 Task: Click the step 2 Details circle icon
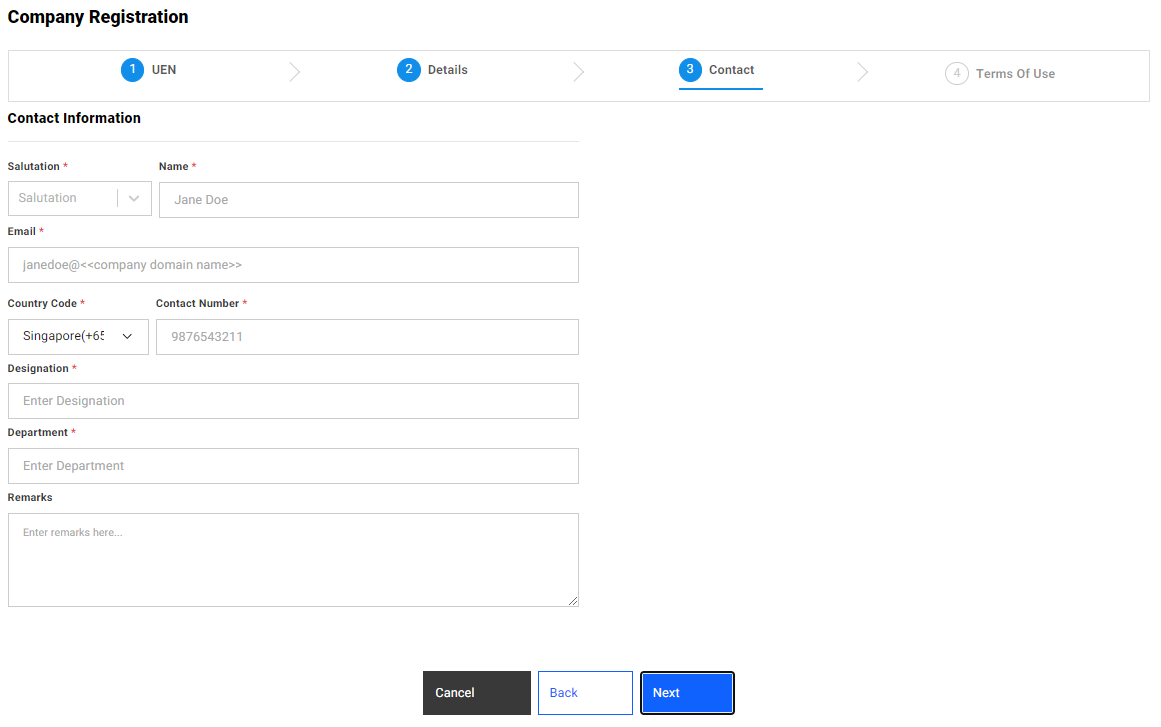pos(409,70)
